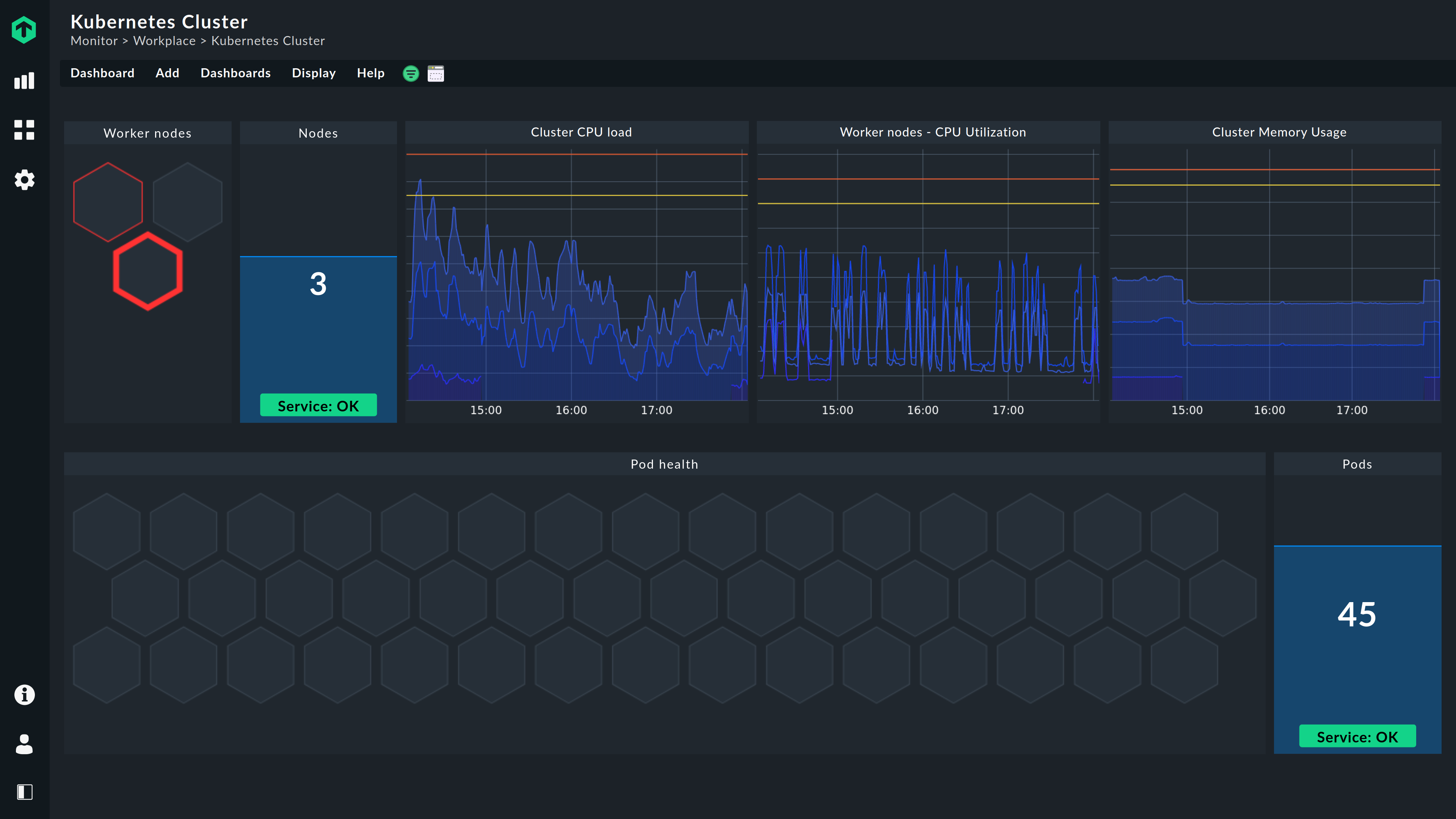Viewport: 1456px width, 819px height.
Task: Expand the Display menu
Action: point(314,74)
